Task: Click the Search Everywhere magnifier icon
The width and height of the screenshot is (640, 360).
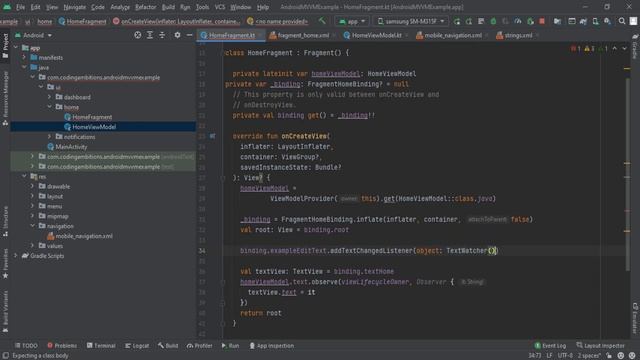Action: coord(622,21)
